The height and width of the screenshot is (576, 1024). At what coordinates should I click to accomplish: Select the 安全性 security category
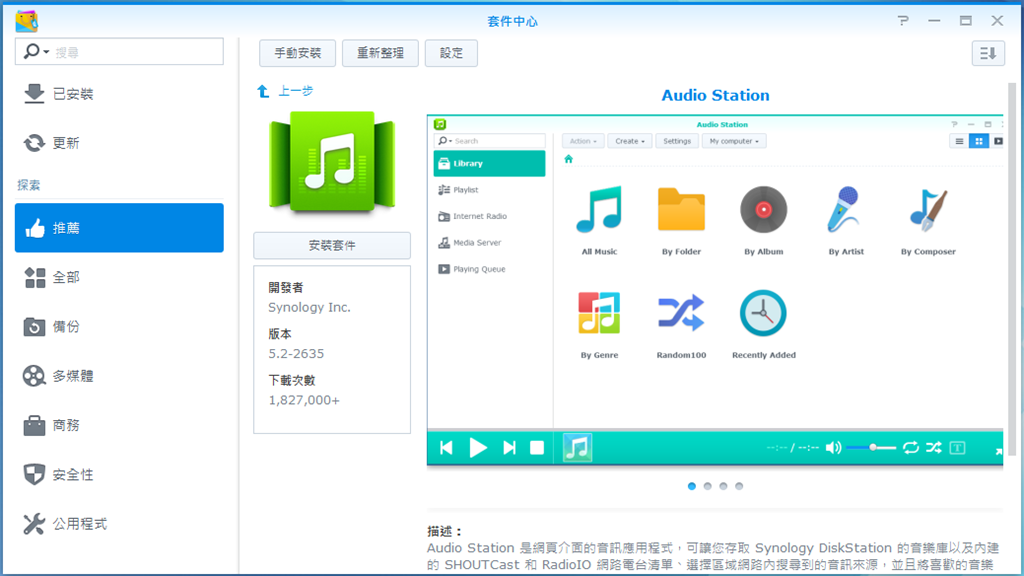[x=120, y=475]
